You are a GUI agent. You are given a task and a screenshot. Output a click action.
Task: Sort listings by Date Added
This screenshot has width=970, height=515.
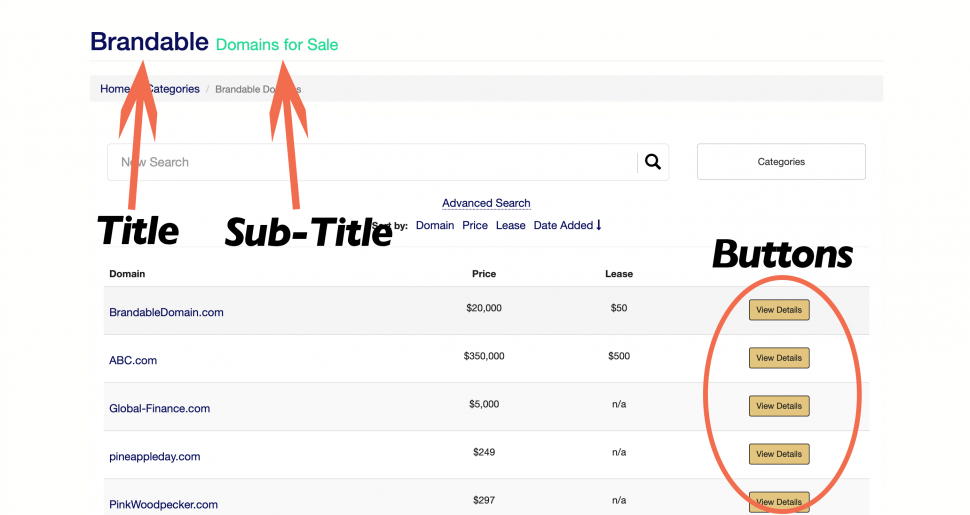click(x=563, y=225)
